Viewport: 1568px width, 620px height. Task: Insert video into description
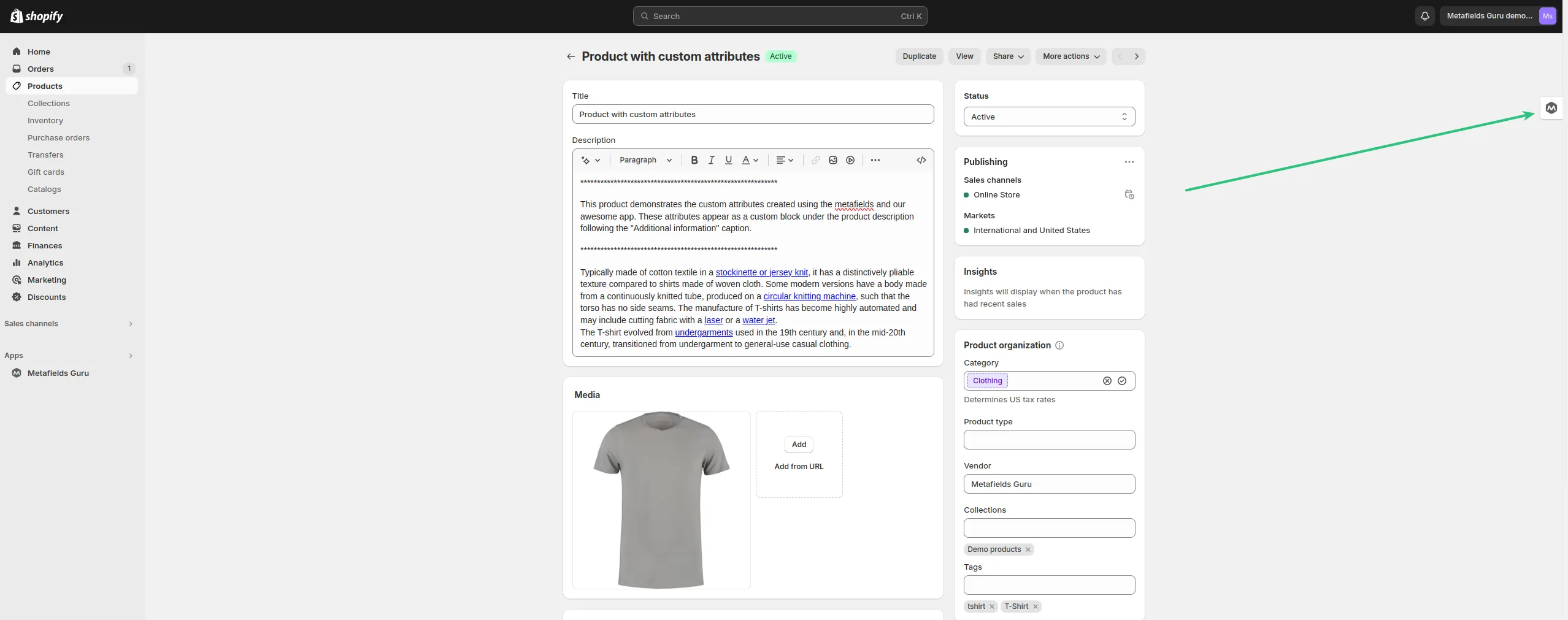[850, 160]
